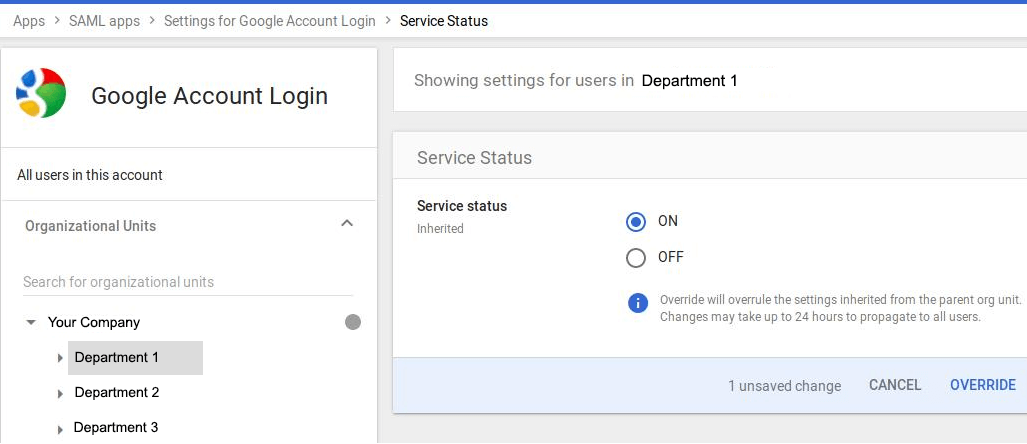Focus the Search for organizational units field

[188, 282]
